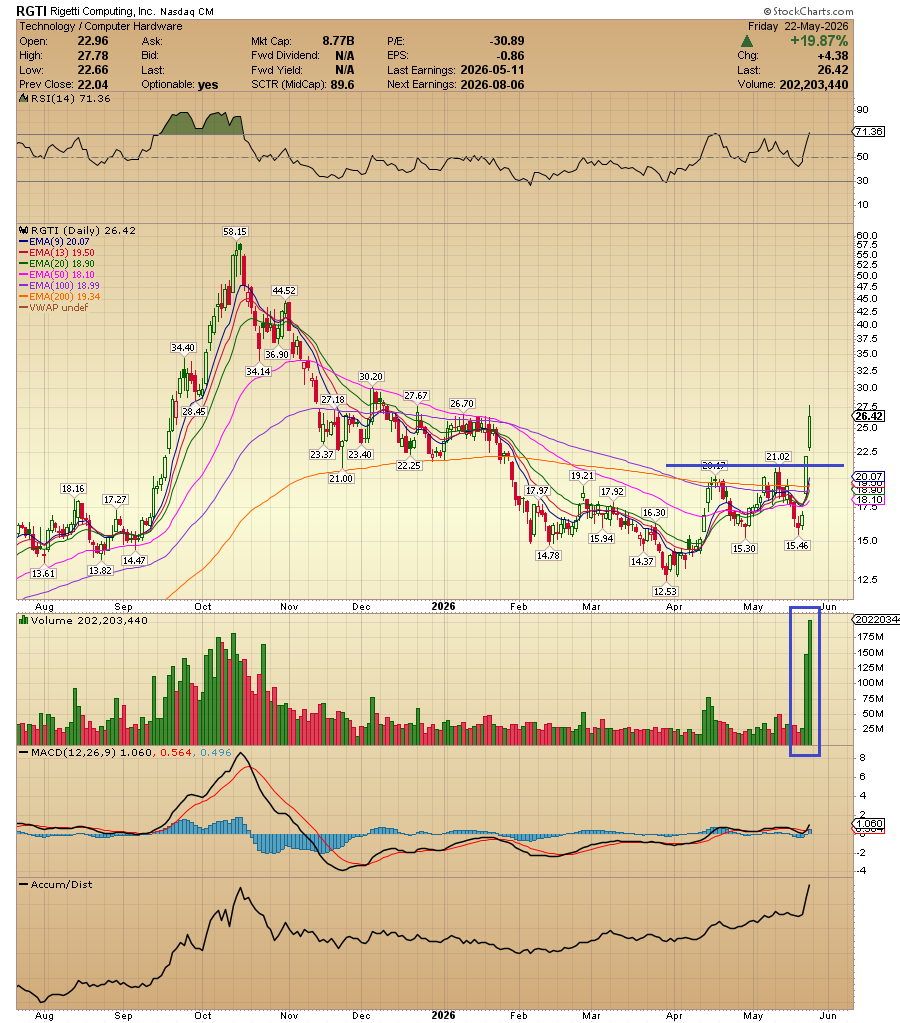Click the bar icon beside Volume label
Viewport: 900px width, 1023px height.
point(23,620)
